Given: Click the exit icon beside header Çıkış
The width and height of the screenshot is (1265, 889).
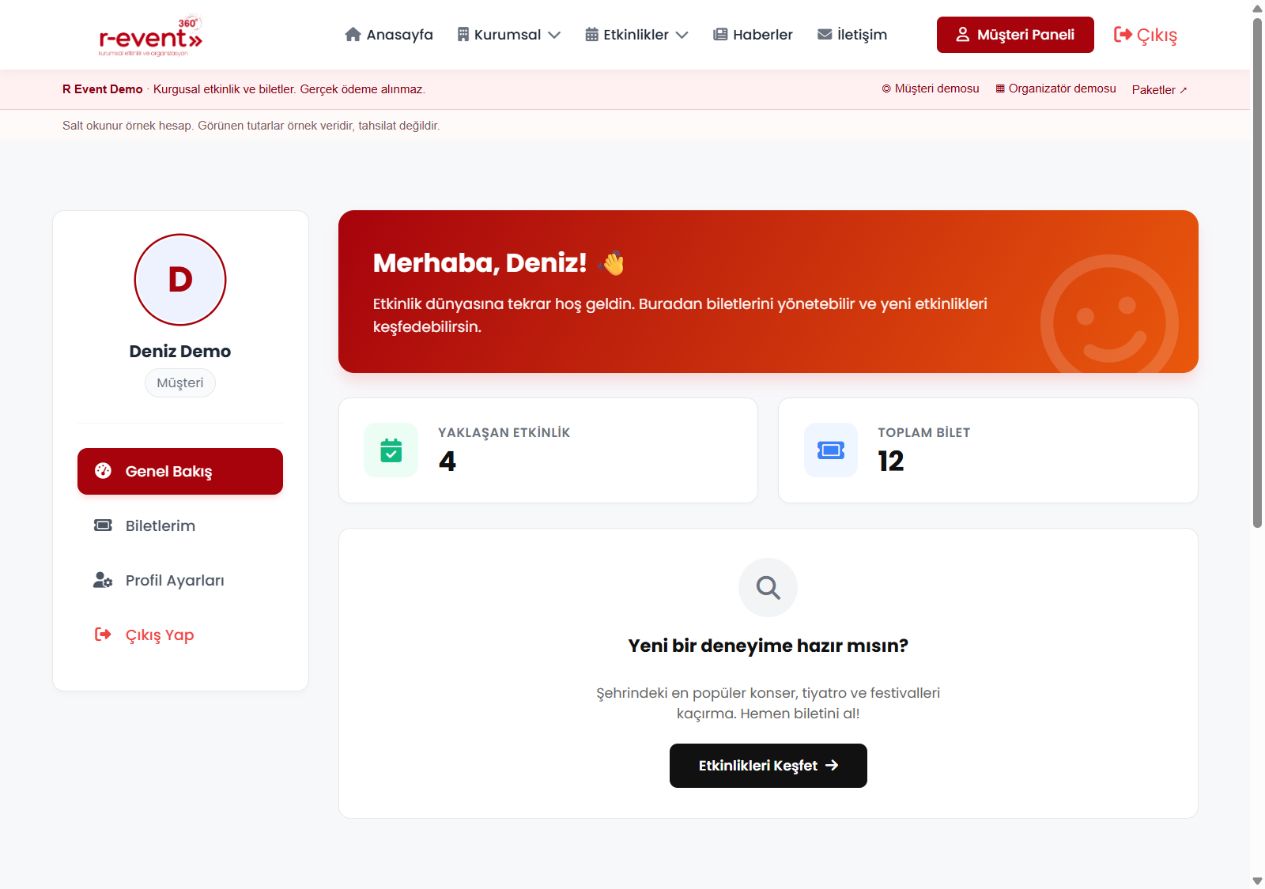Looking at the screenshot, I should (1123, 35).
